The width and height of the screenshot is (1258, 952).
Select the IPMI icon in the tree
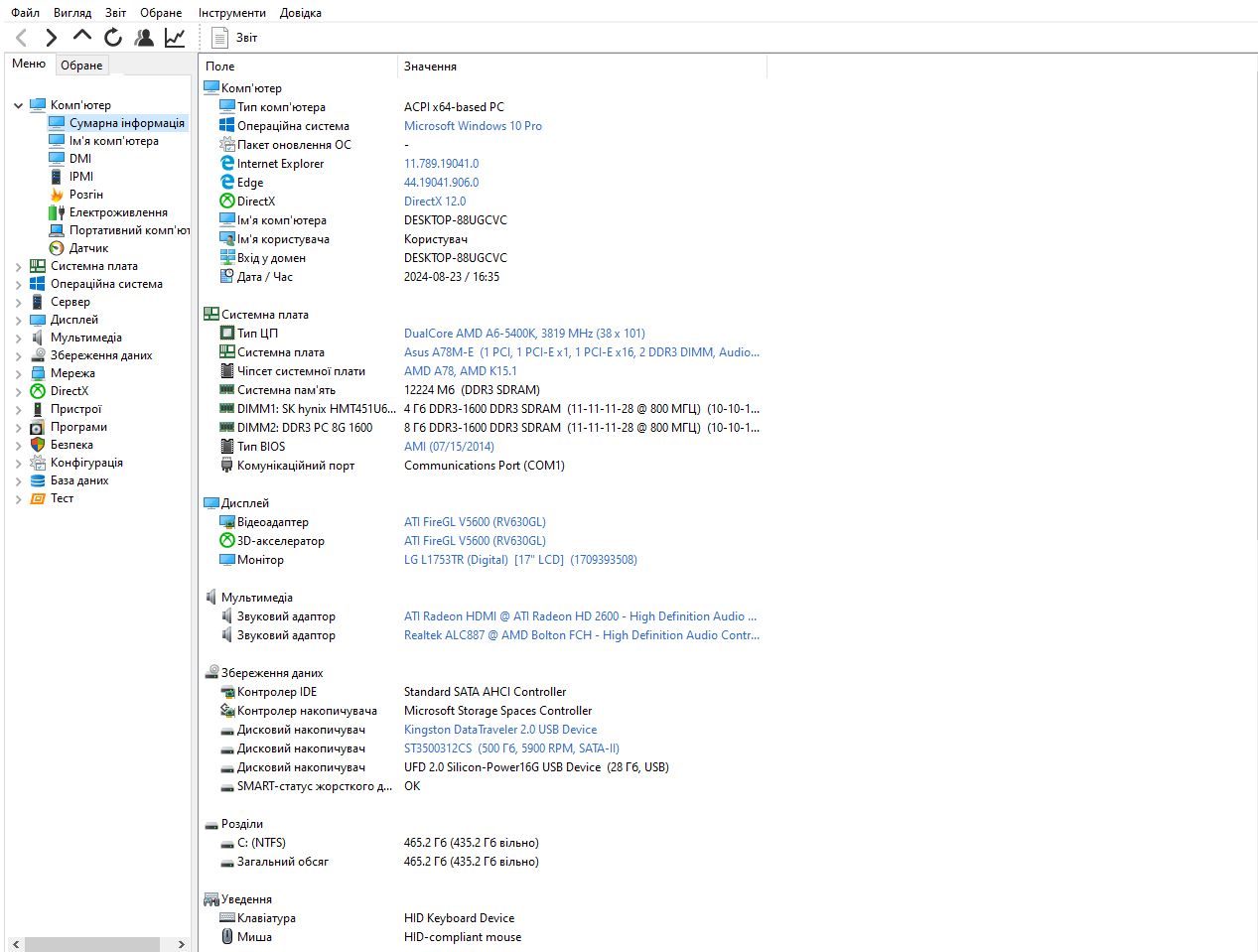(x=57, y=177)
